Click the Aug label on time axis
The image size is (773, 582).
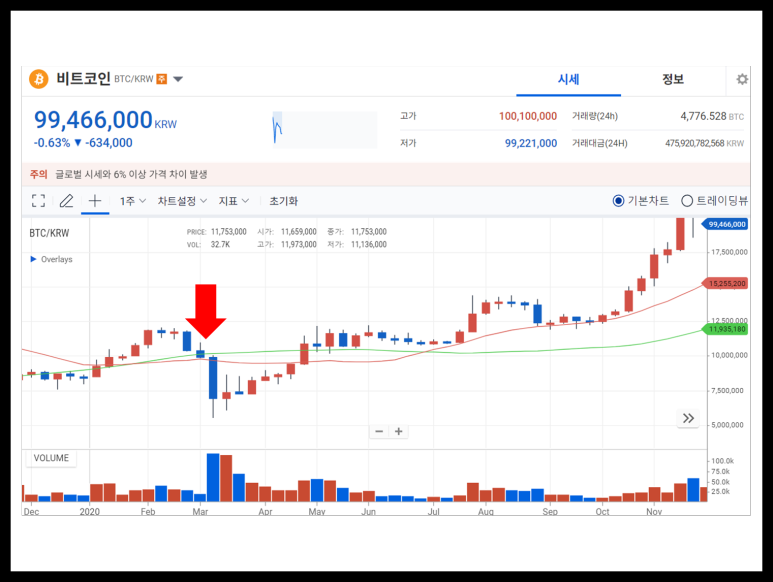pos(486,512)
